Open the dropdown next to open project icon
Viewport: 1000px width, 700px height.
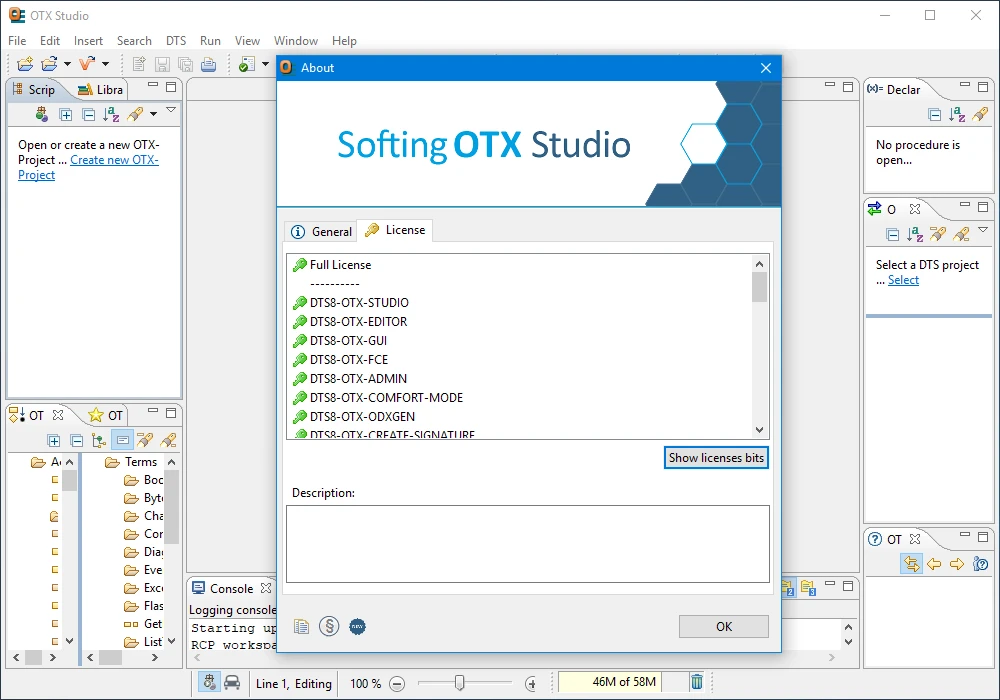tap(67, 64)
